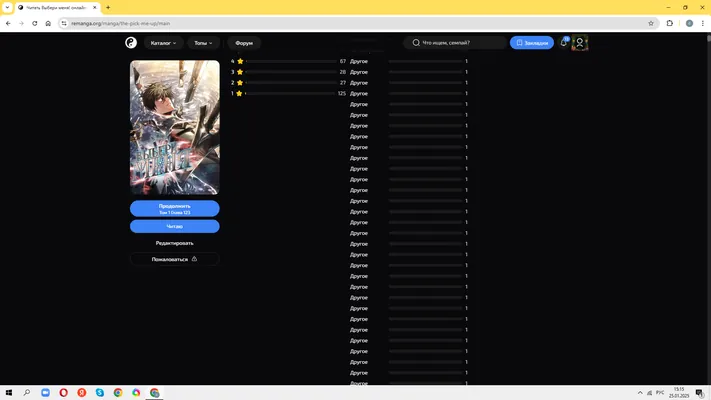This screenshot has width=711, height=400.
Task: Click the vote count 67
Action: click(x=343, y=61)
